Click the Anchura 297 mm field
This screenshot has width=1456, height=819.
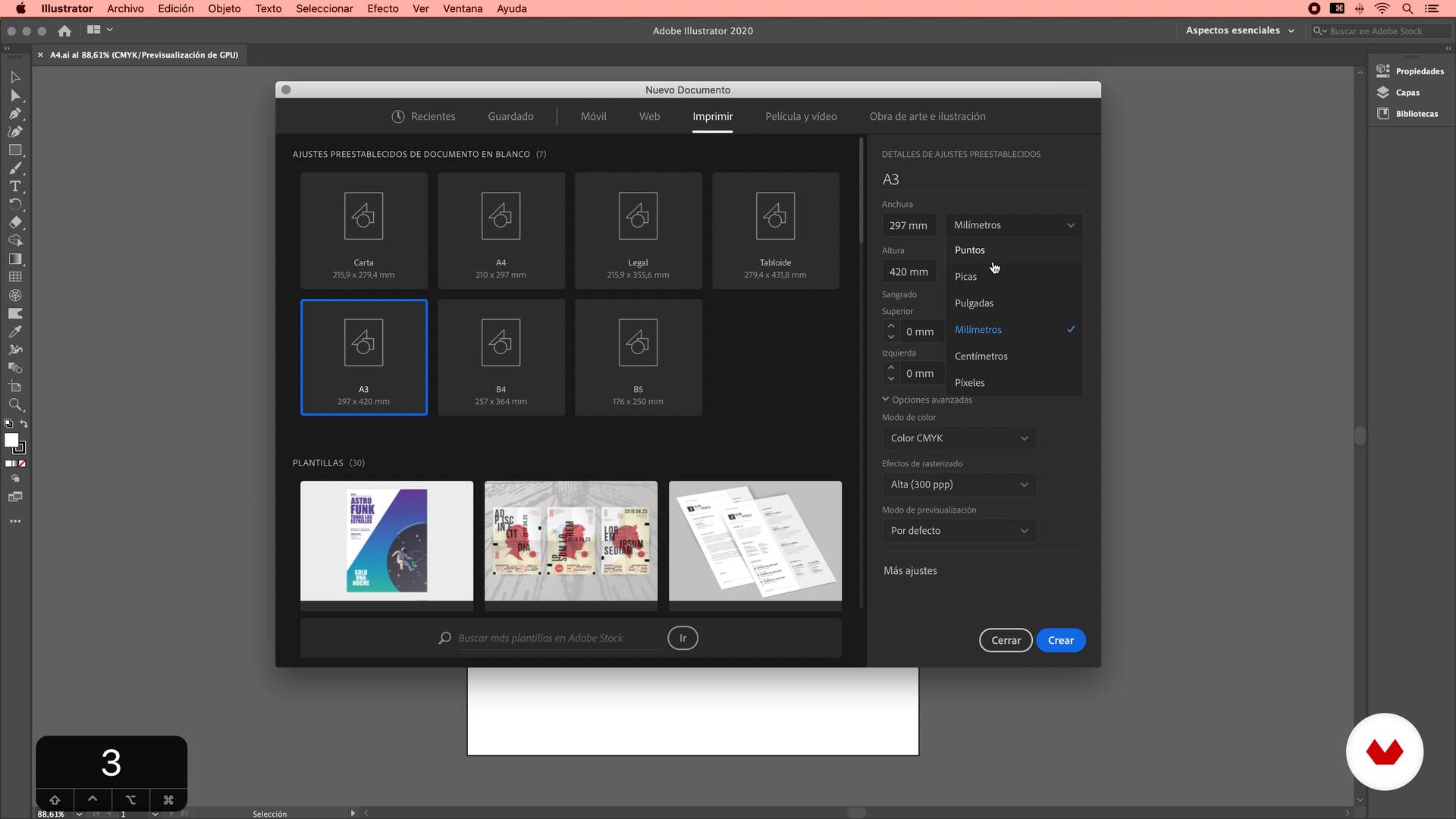[909, 225]
